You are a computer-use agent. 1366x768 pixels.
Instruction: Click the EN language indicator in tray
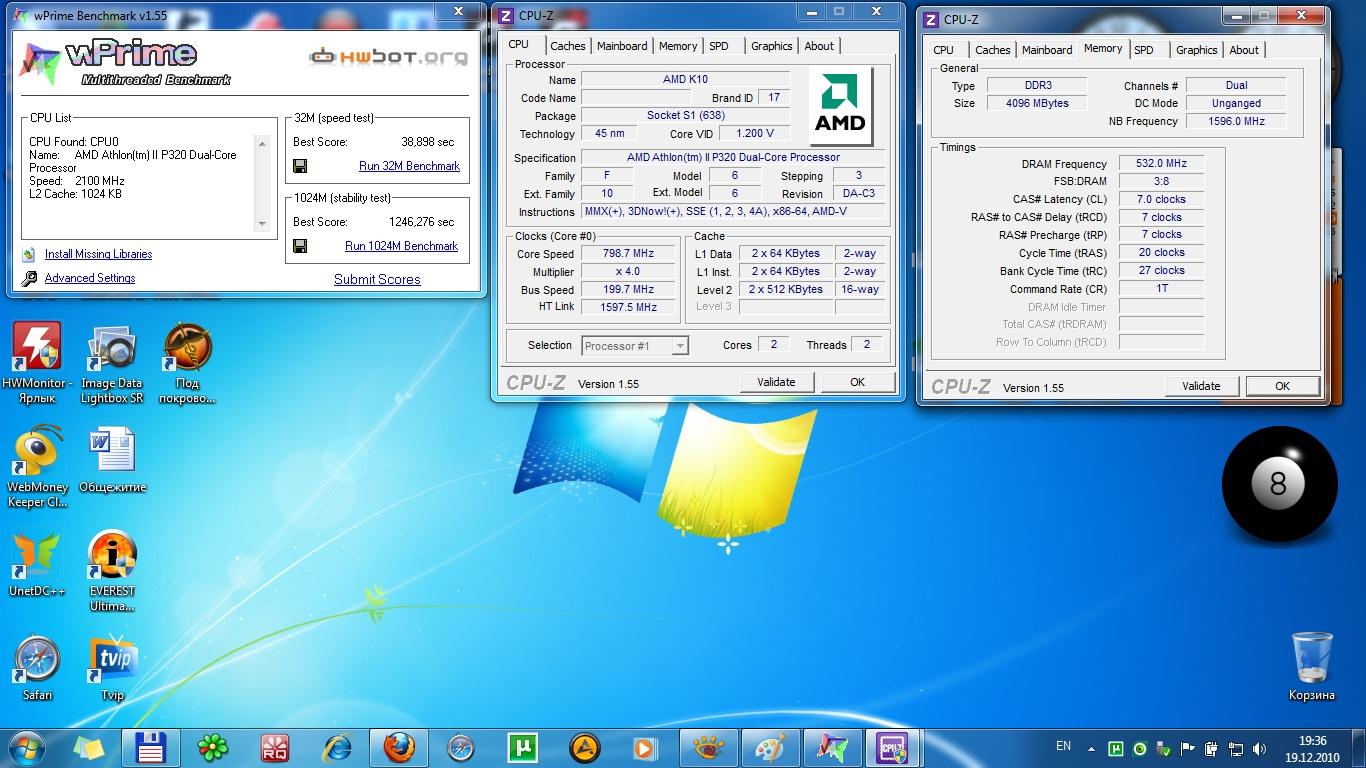(x=1063, y=746)
